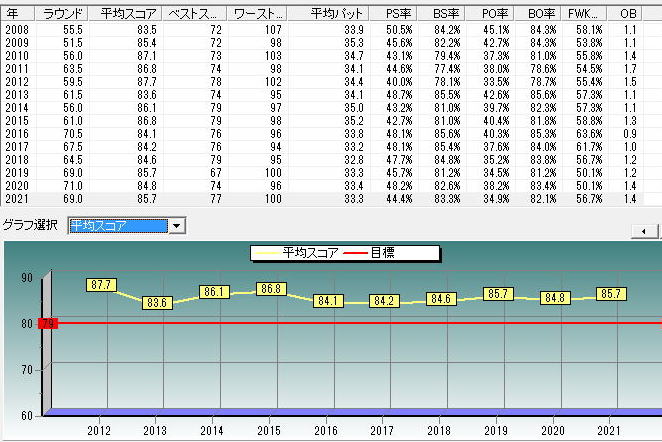
Task: Click the 84.2 data label on the graph
Action: click(384, 301)
